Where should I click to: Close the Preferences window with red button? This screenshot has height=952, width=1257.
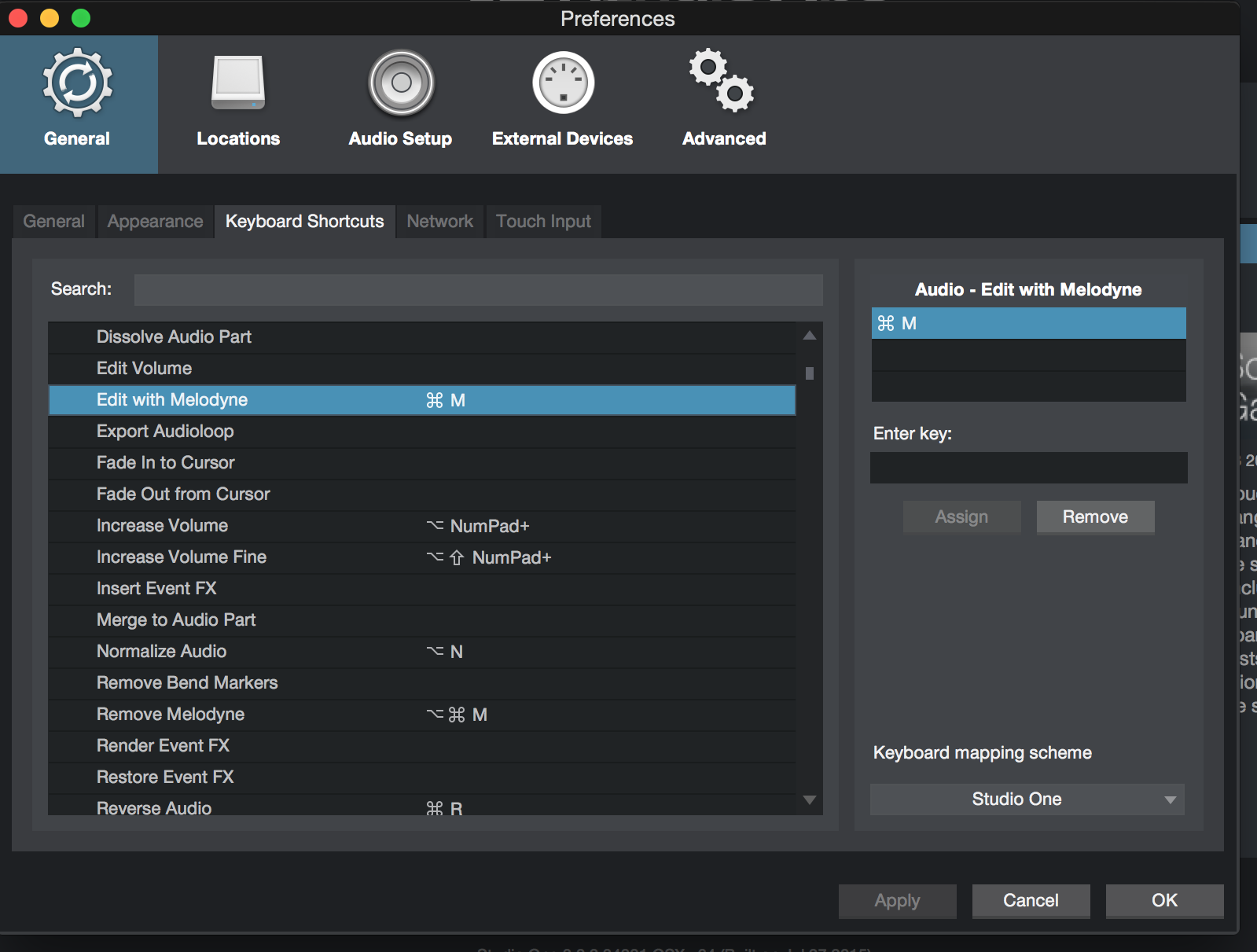pos(18,18)
